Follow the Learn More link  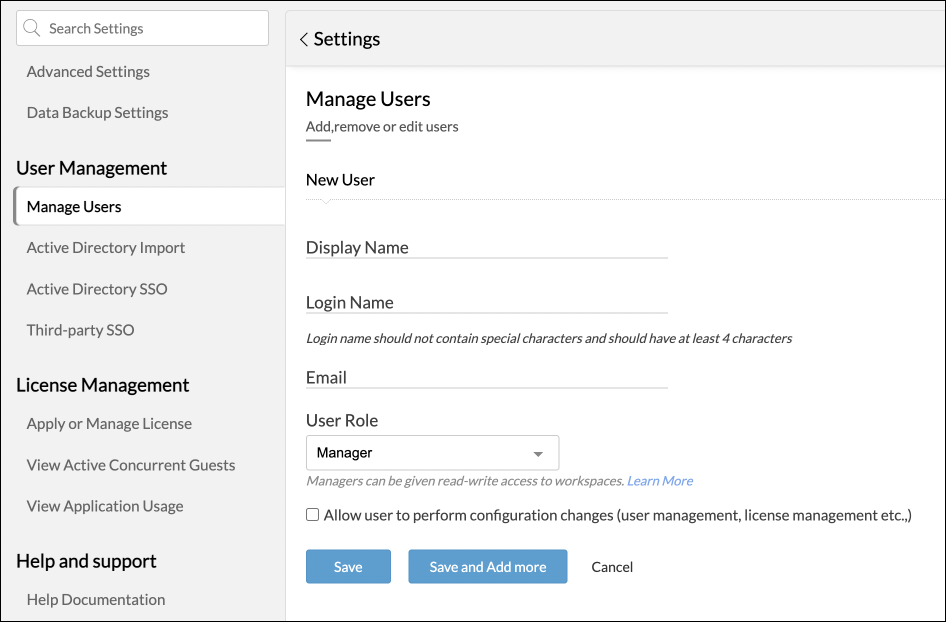(x=659, y=481)
